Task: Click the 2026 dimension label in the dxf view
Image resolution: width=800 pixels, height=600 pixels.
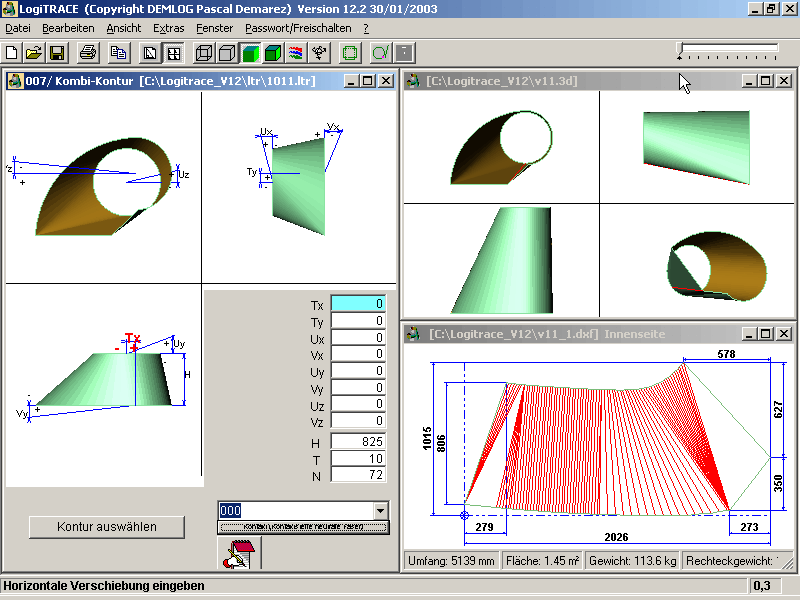Action: [x=616, y=537]
